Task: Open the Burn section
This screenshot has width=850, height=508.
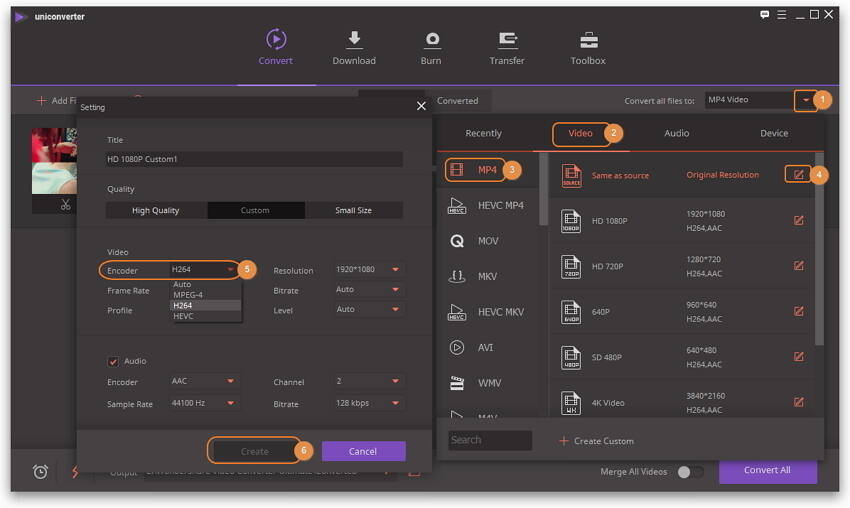Action: (x=432, y=47)
